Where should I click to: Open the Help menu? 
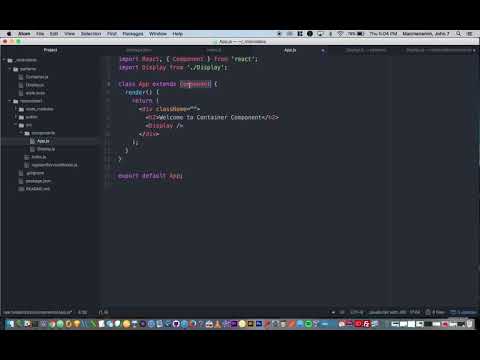click(x=177, y=34)
